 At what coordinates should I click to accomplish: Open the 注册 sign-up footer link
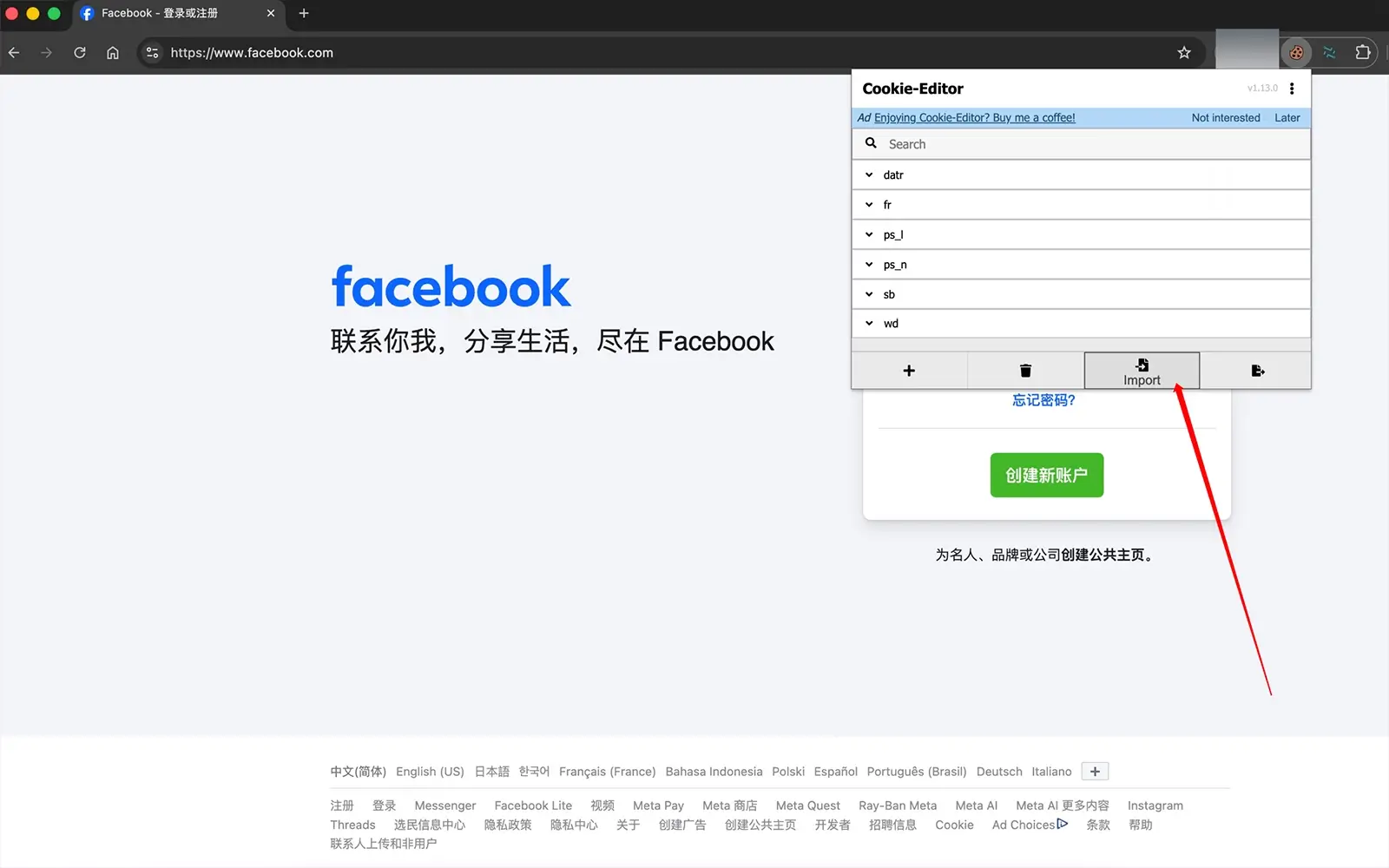point(342,806)
